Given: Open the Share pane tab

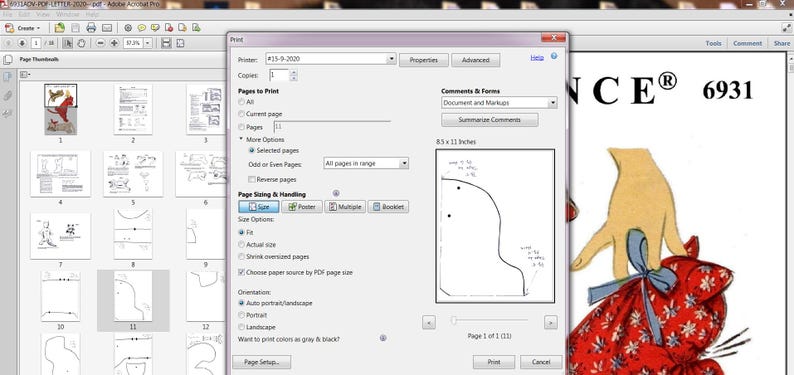Looking at the screenshot, I should coord(781,44).
